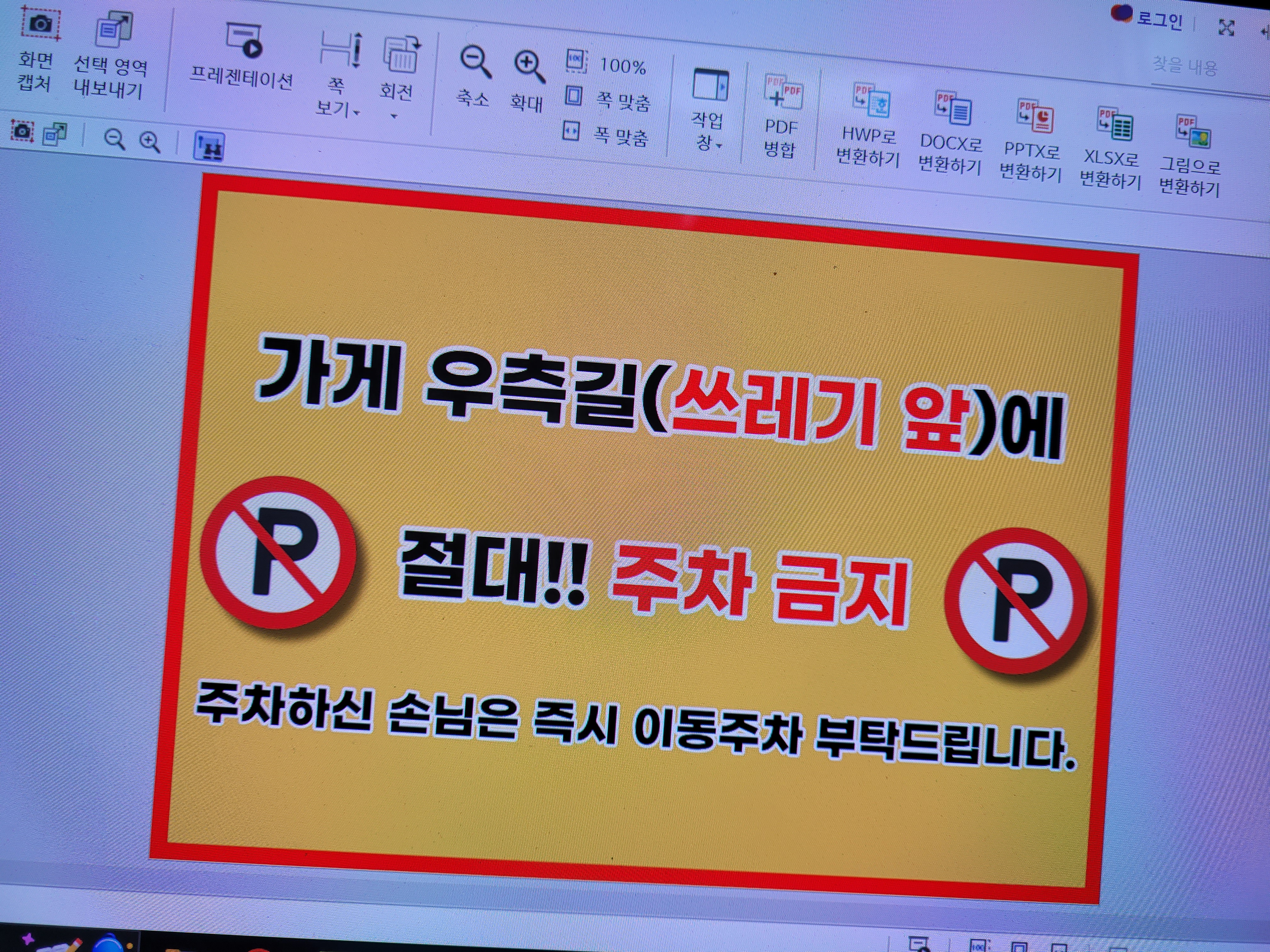Click the 화면 캡처 screen capture ribbon button
1270x952 pixels.
click(38, 50)
